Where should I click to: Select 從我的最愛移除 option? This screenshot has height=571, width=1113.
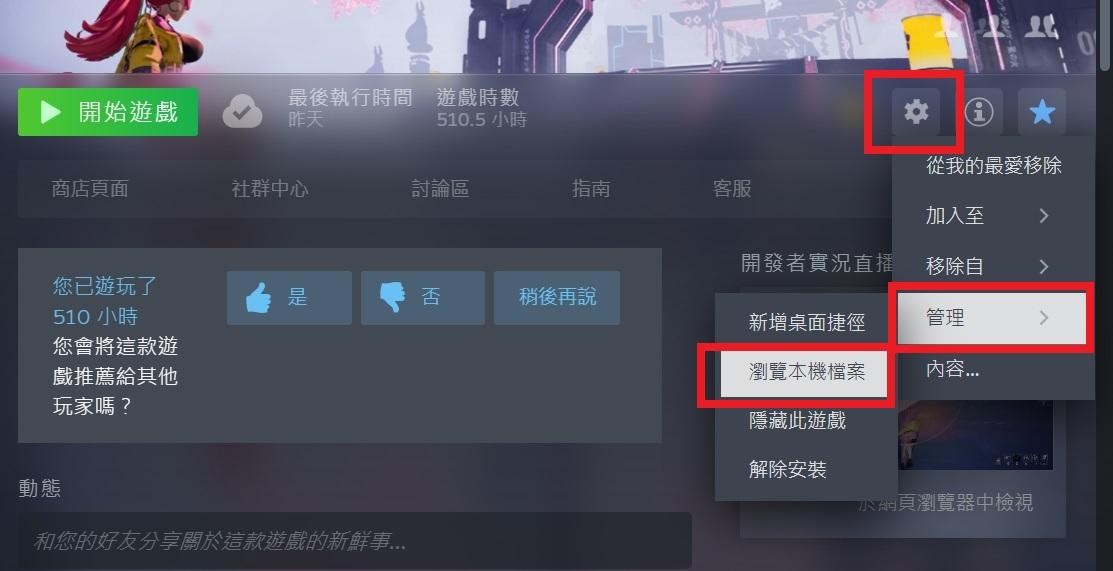click(993, 165)
